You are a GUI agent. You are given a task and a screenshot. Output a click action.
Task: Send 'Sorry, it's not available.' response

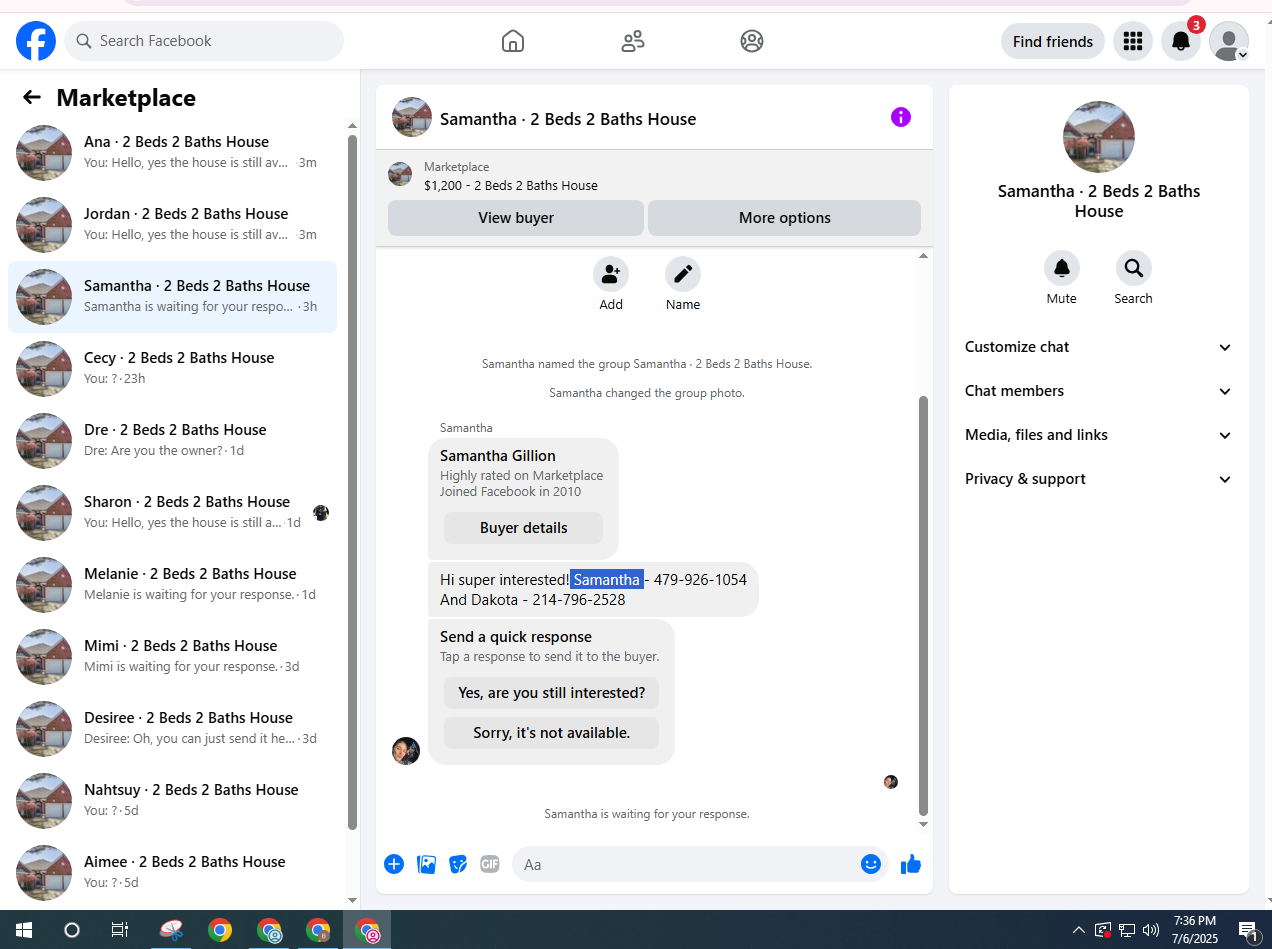[x=552, y=733]
